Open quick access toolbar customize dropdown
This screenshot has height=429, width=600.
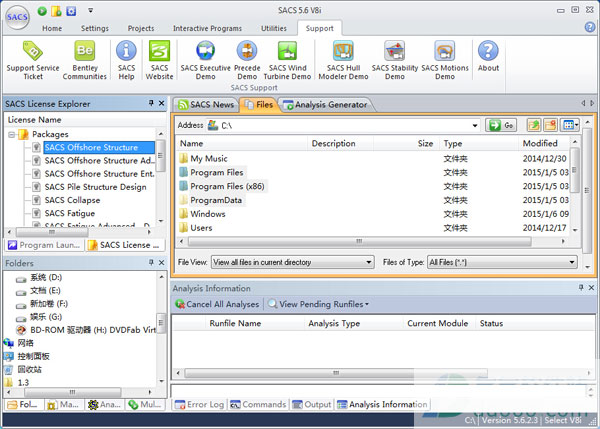[x=91, y=11]
